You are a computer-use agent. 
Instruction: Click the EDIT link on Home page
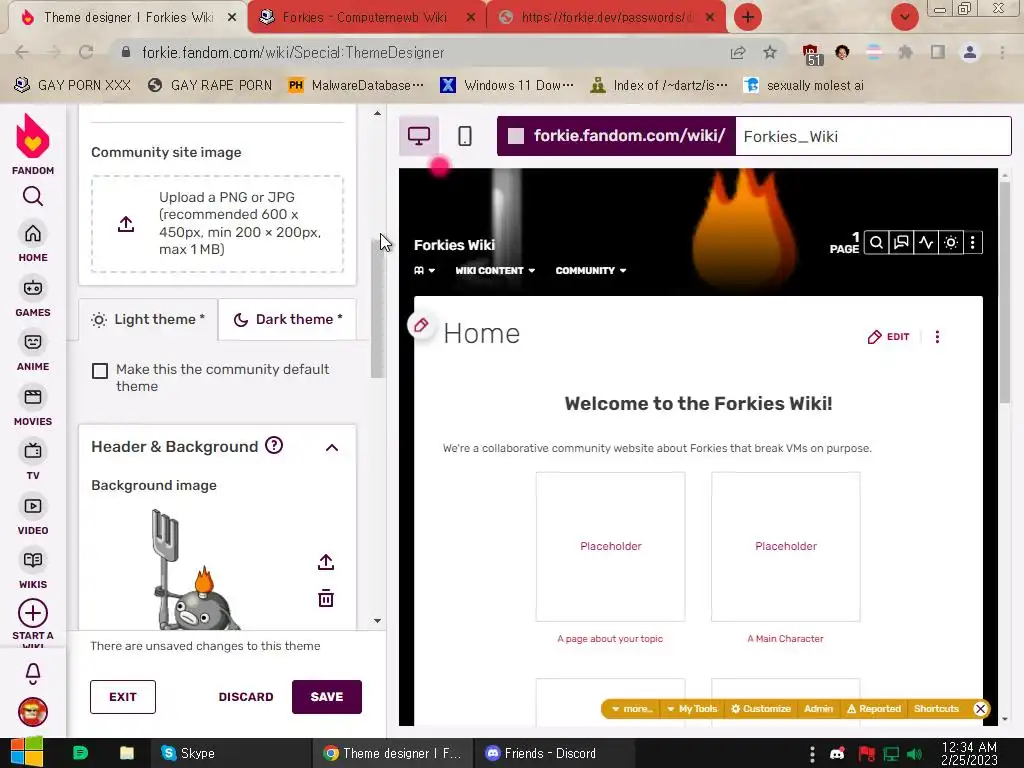point(889,337)
